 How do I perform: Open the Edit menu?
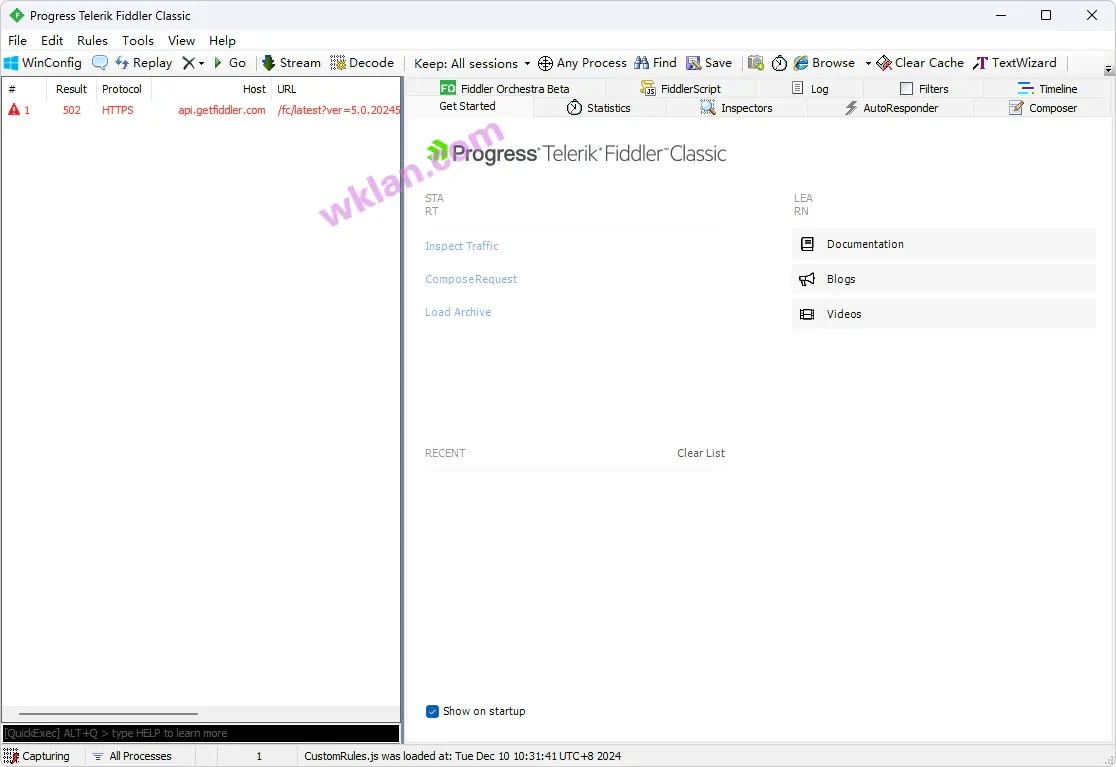pyautogui.click(x=52, y=41)
